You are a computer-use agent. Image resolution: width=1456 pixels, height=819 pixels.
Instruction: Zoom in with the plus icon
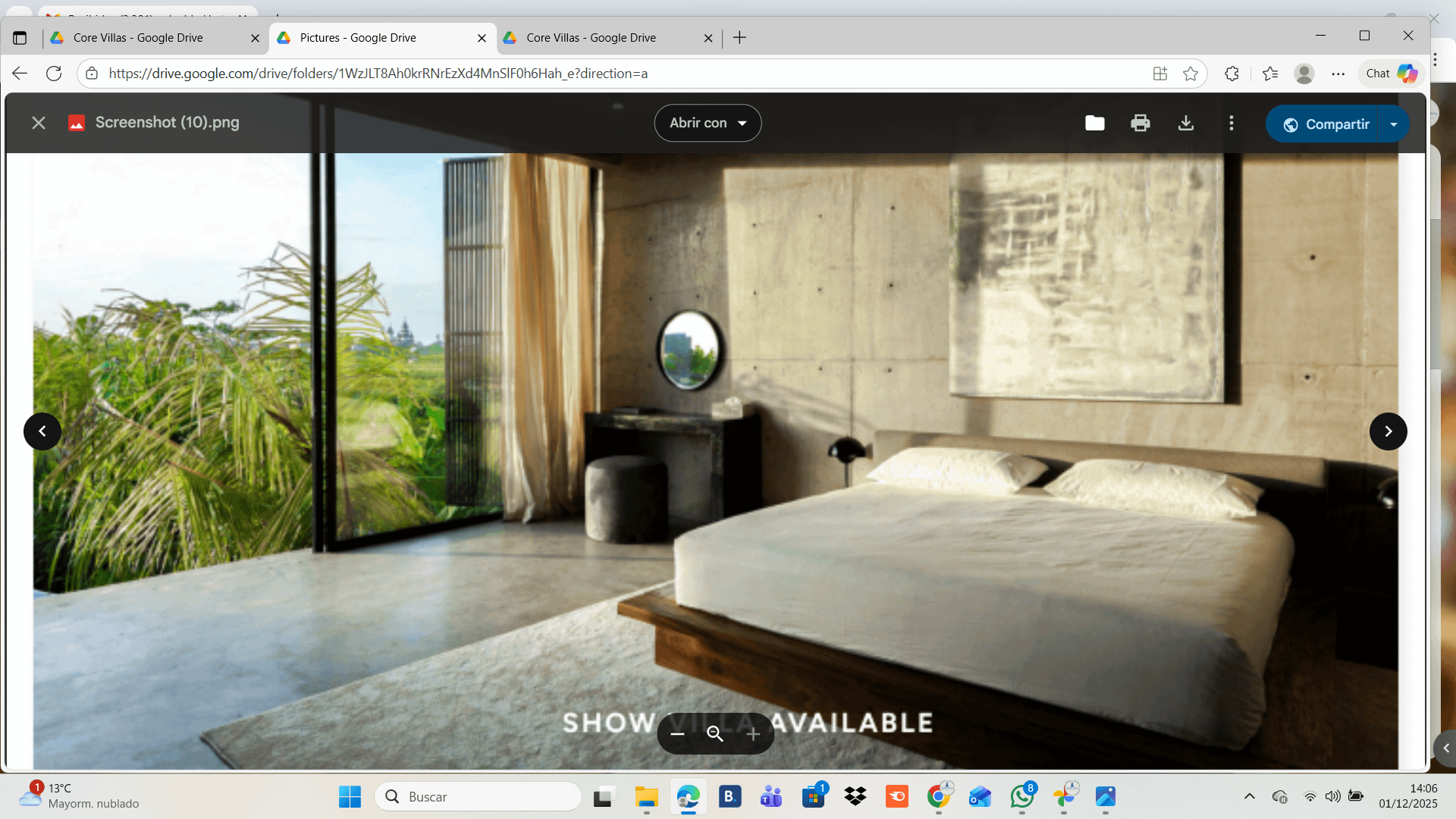(753, 733)
